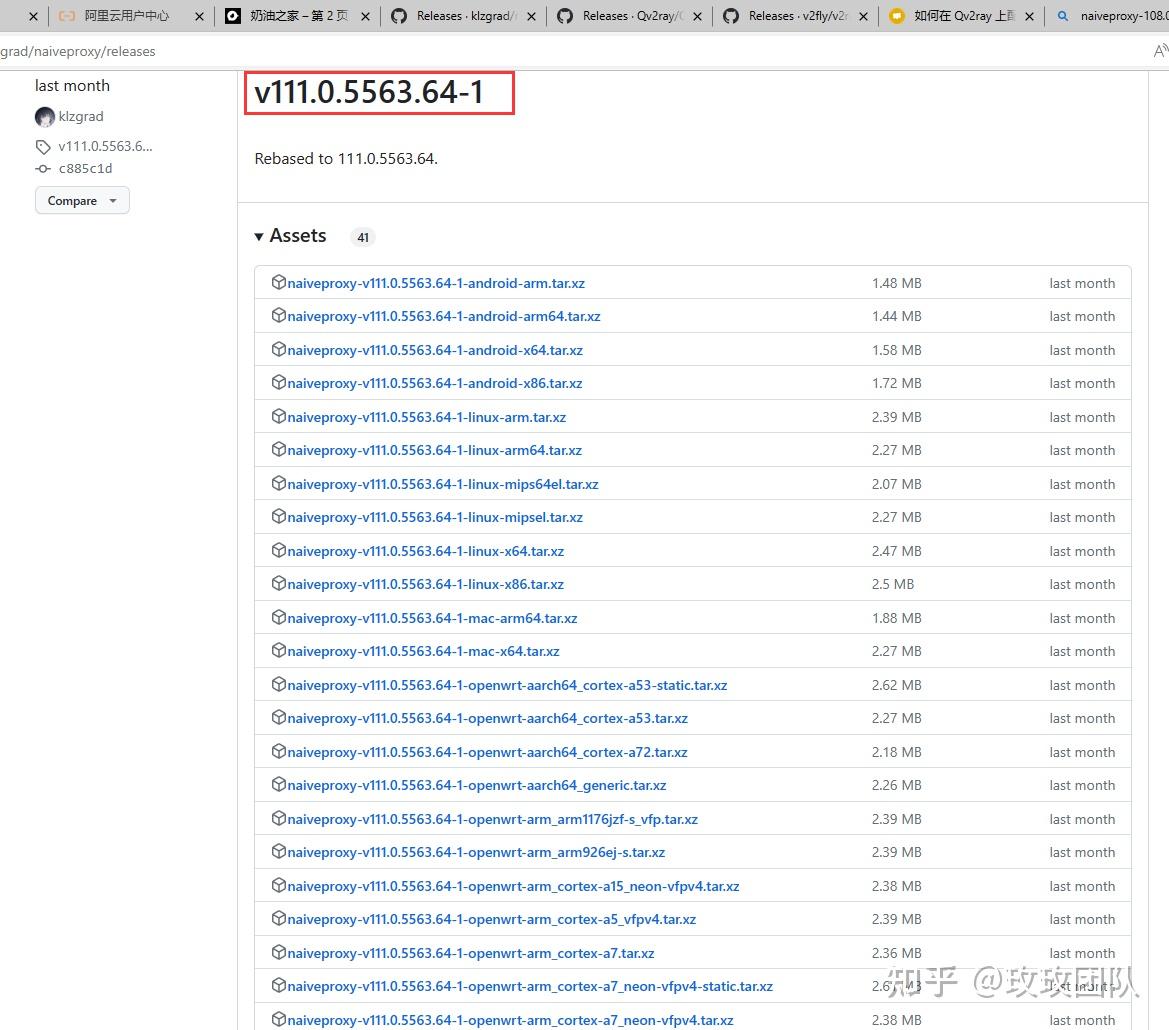Download openwrt-arm_cortex-a15_neon-vfpv4.tar.xz

514,887
